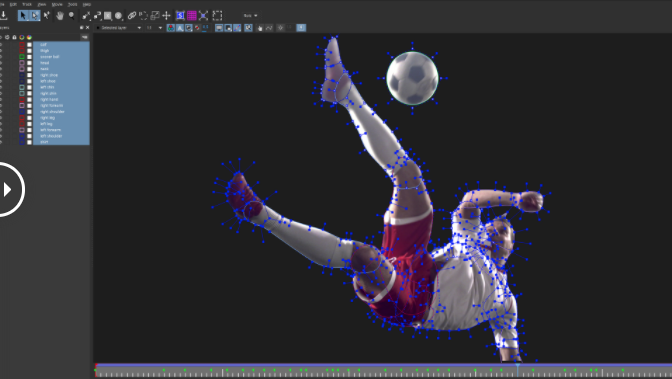Toggle the white checkbox for left shin layer
Viewport: 672px width, 379px height.
click(30, 87)
